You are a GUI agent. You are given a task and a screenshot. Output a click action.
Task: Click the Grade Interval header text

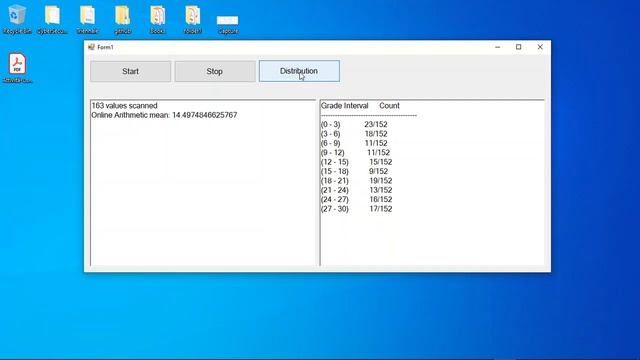point(344,106)
